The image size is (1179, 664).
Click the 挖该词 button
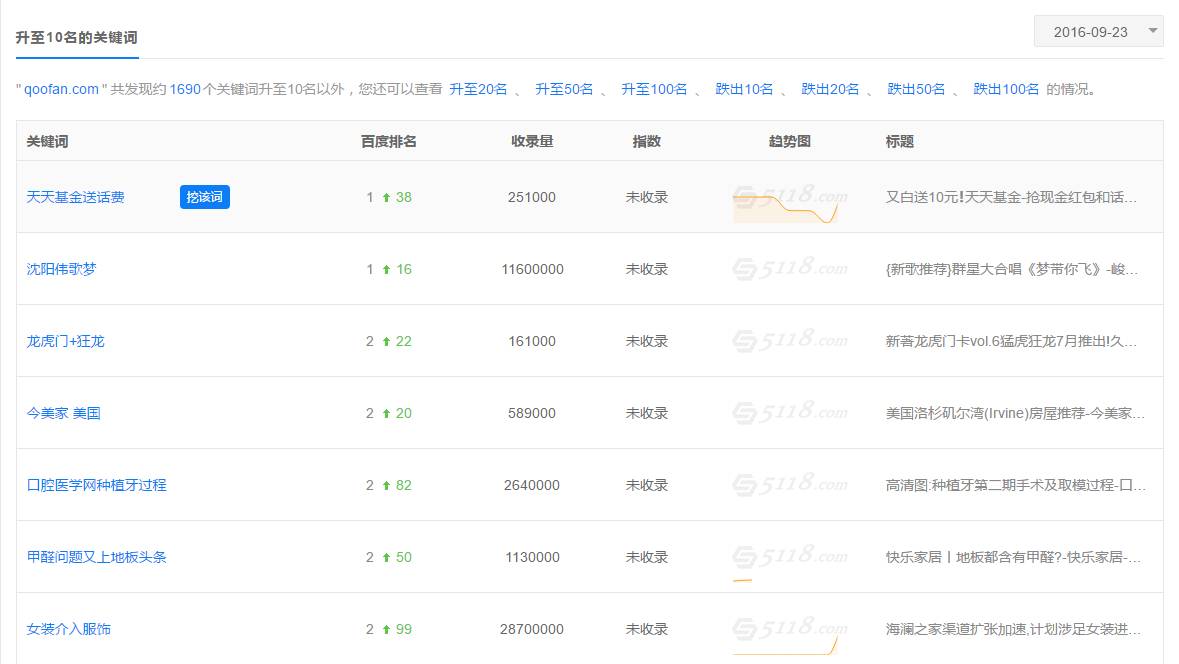(204, 197)
